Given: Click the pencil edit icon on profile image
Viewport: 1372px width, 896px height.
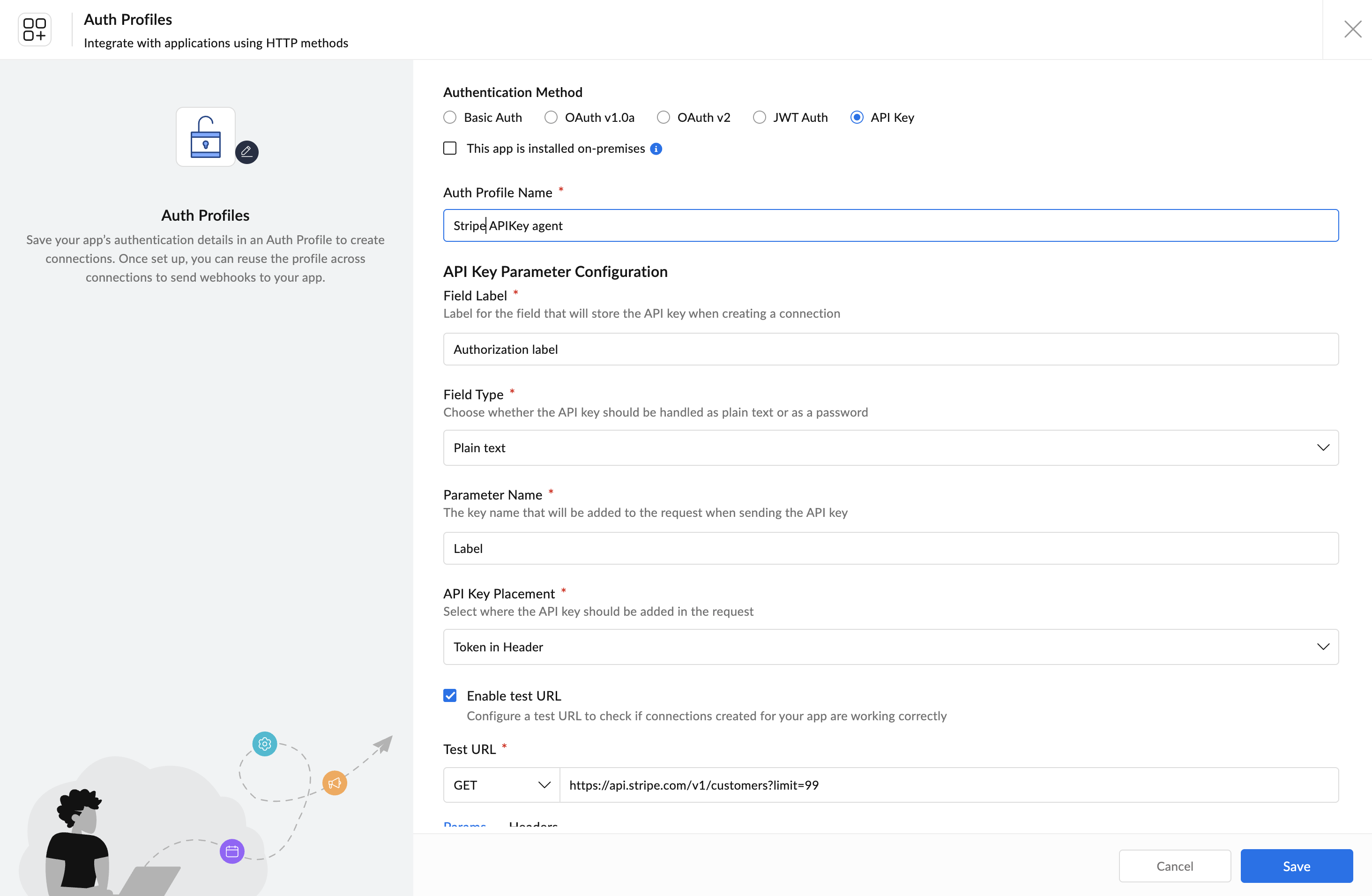Looking at the screenshot, I should pyautogui.click(x=247, y=152).
